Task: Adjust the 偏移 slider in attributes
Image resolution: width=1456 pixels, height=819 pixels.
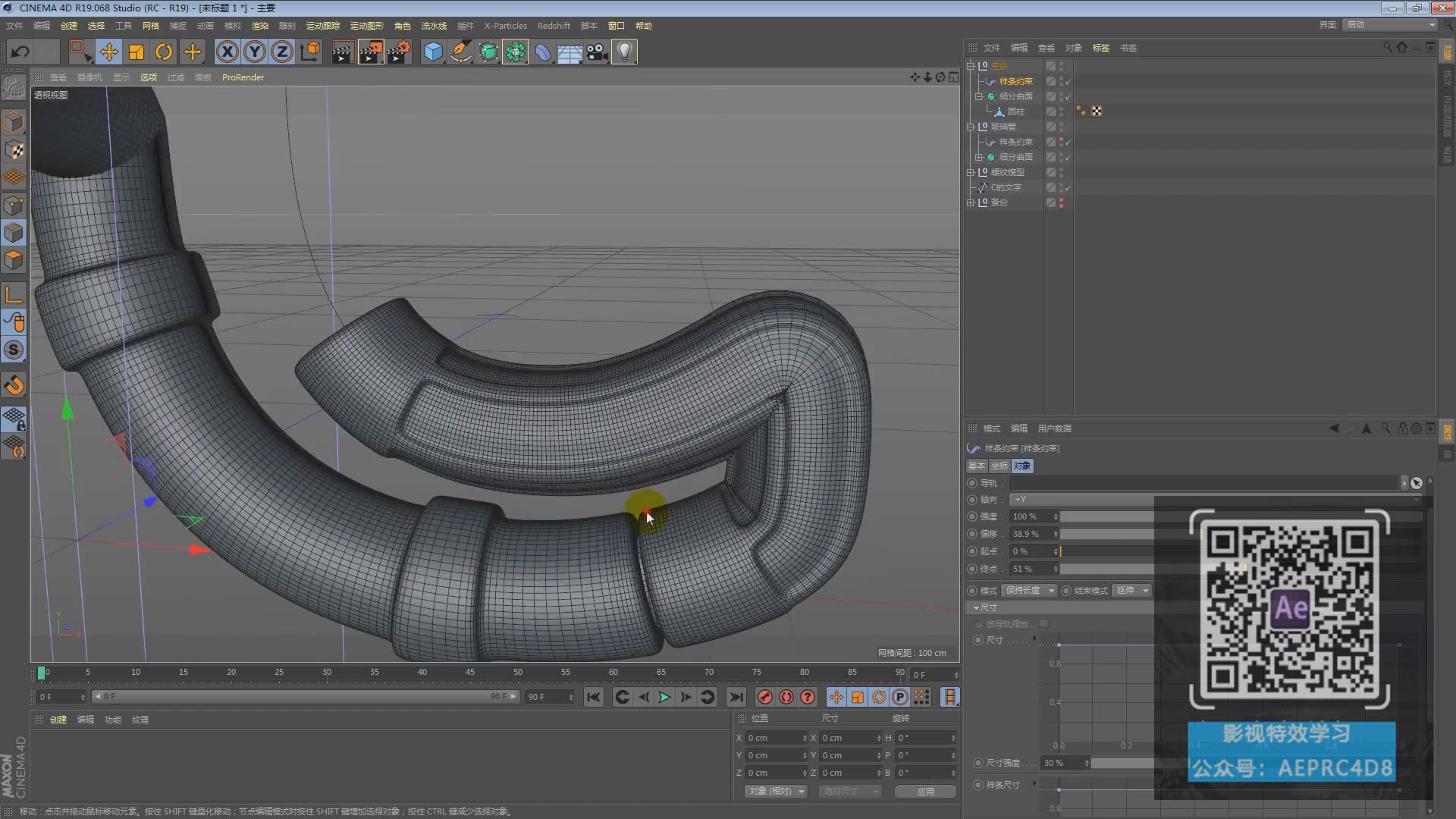Action: coord(1107,534)
